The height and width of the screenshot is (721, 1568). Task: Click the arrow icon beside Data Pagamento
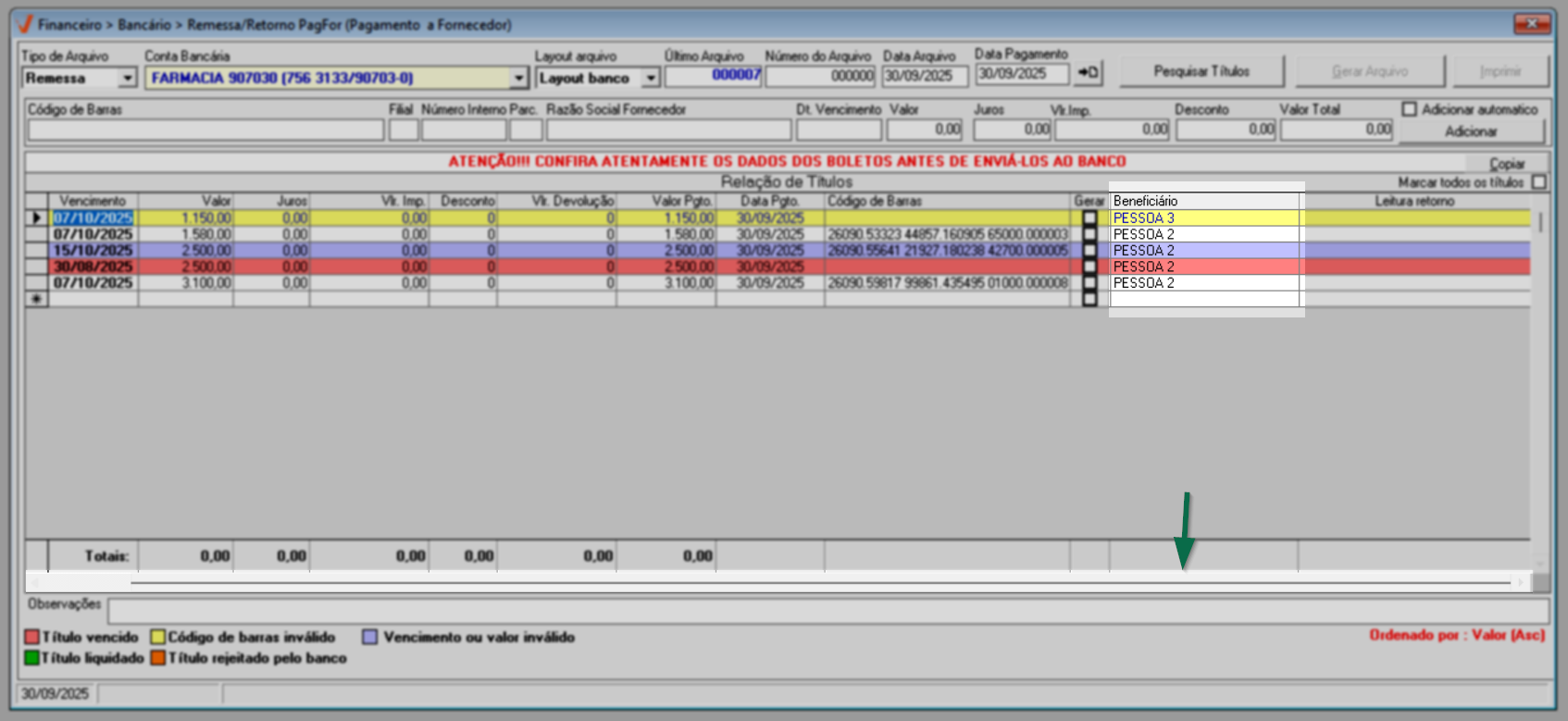pyautogui.click(x=1089, y=72)
